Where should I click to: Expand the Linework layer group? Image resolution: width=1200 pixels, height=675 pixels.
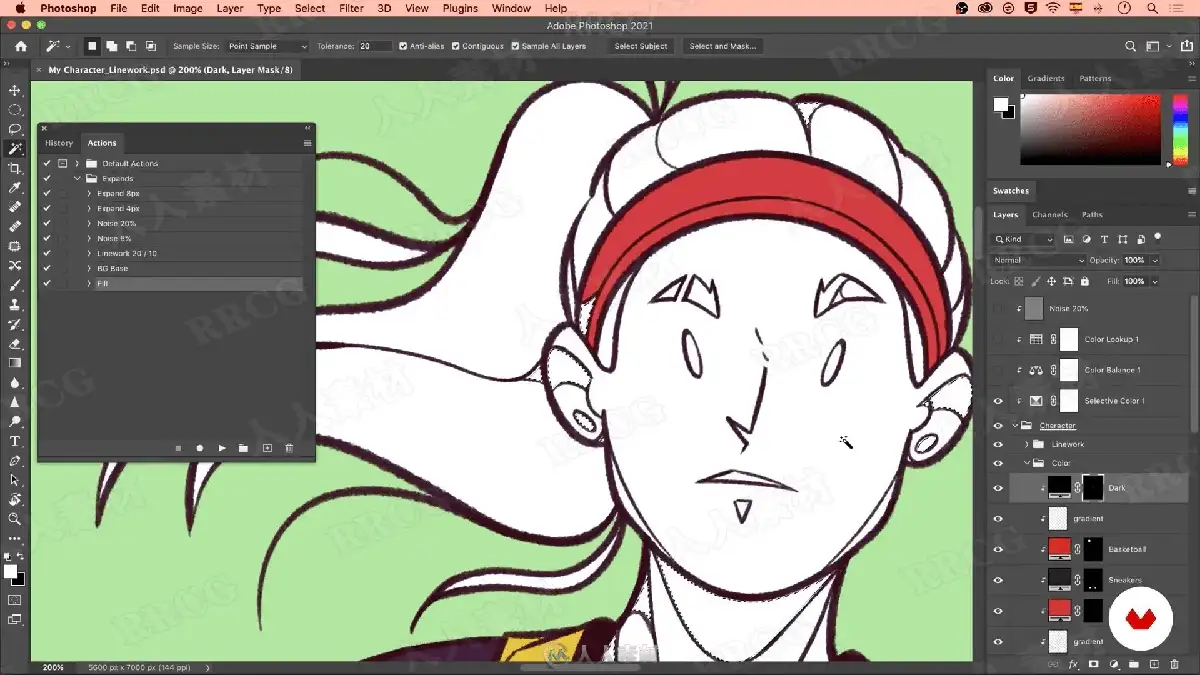(1027, 444)
